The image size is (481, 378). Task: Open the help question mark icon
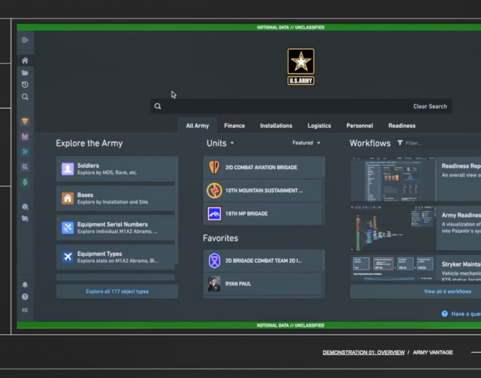tap(25, 297)
